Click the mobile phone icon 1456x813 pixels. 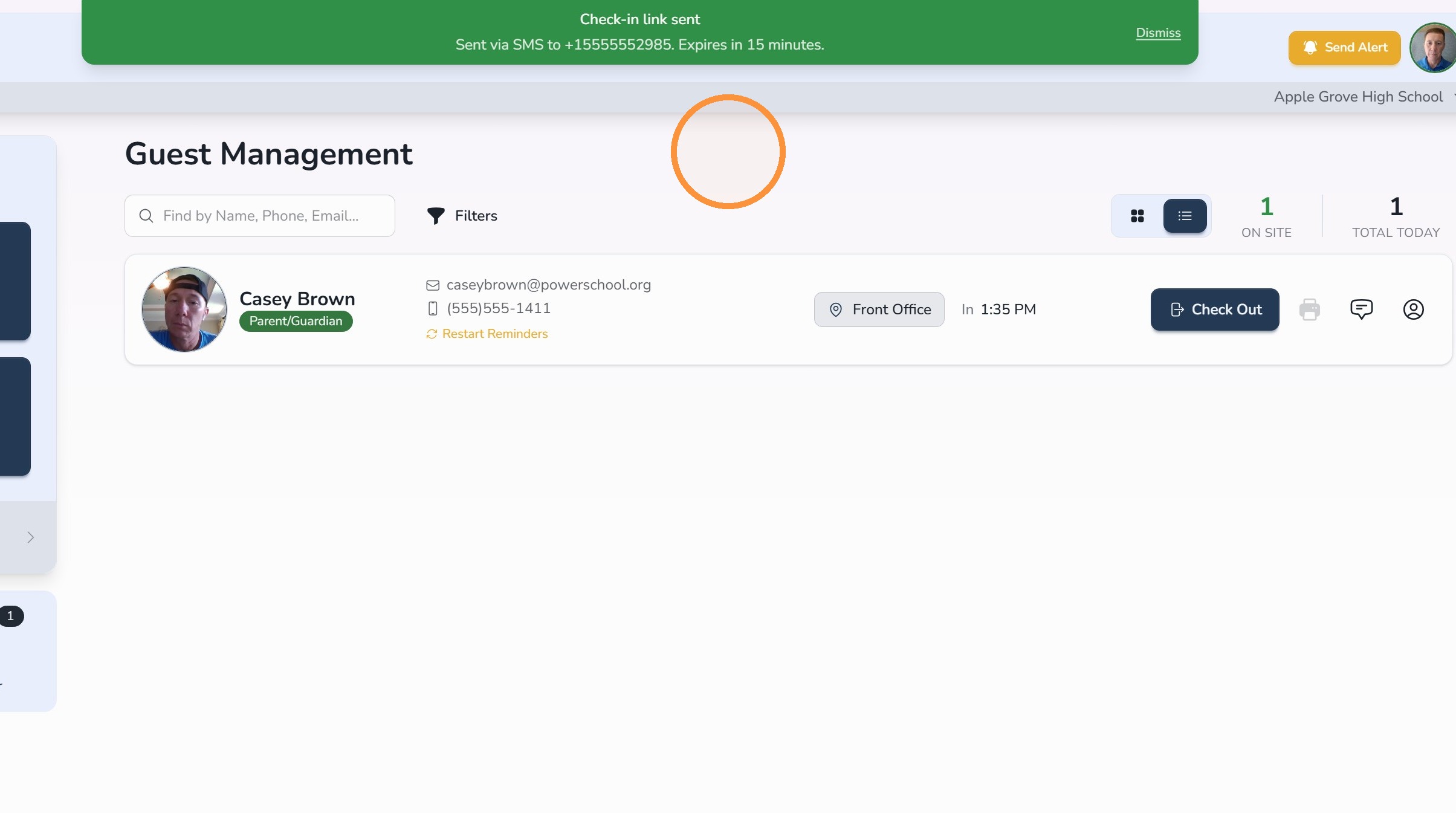pos(433,308)
